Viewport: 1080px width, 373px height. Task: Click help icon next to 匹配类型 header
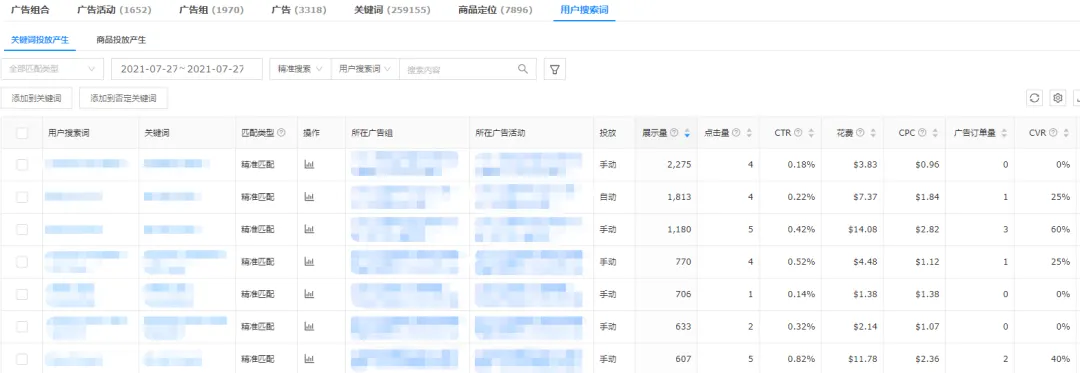pos(281,133)
